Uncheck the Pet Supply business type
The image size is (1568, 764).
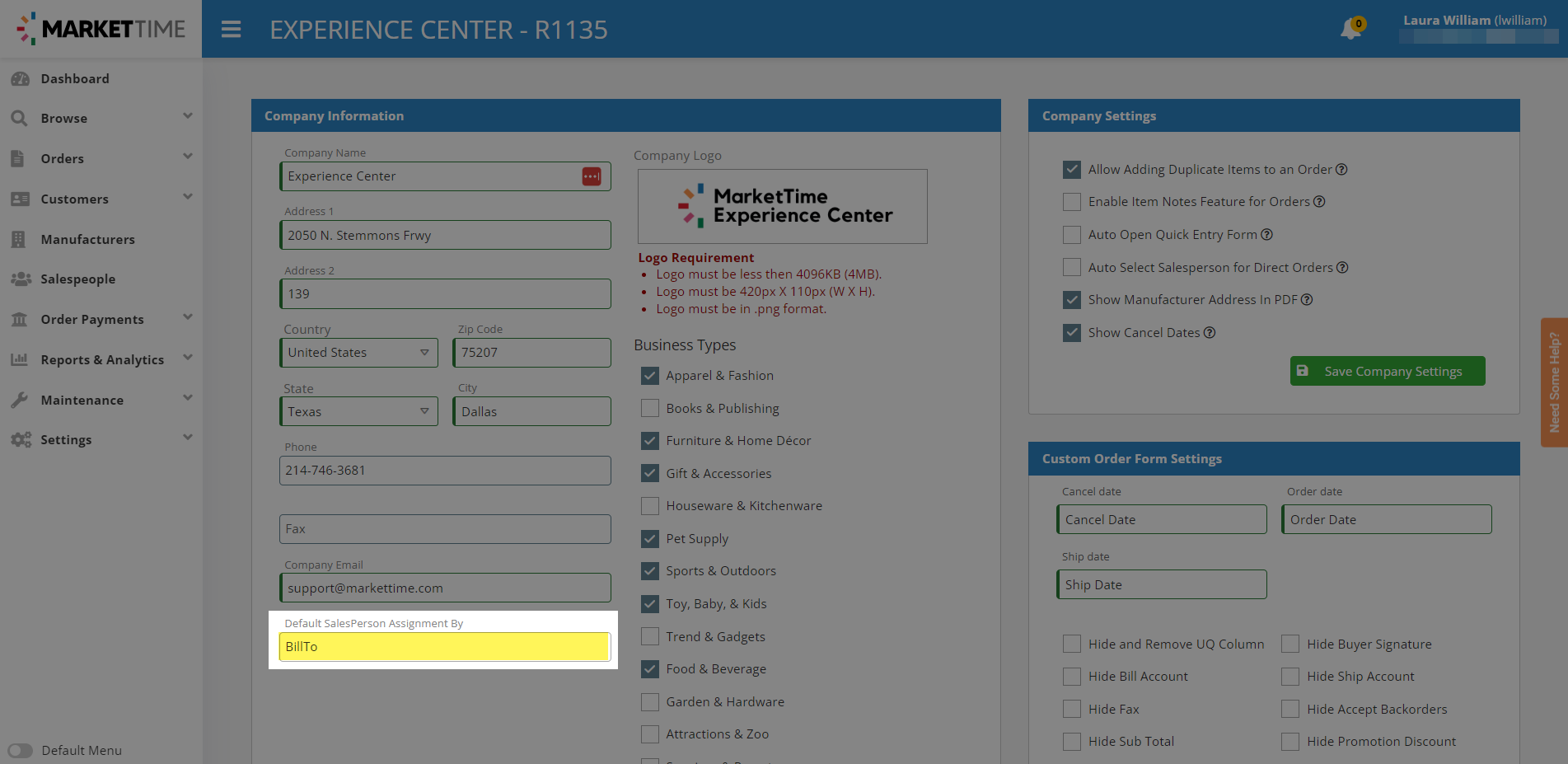point(650,539)
